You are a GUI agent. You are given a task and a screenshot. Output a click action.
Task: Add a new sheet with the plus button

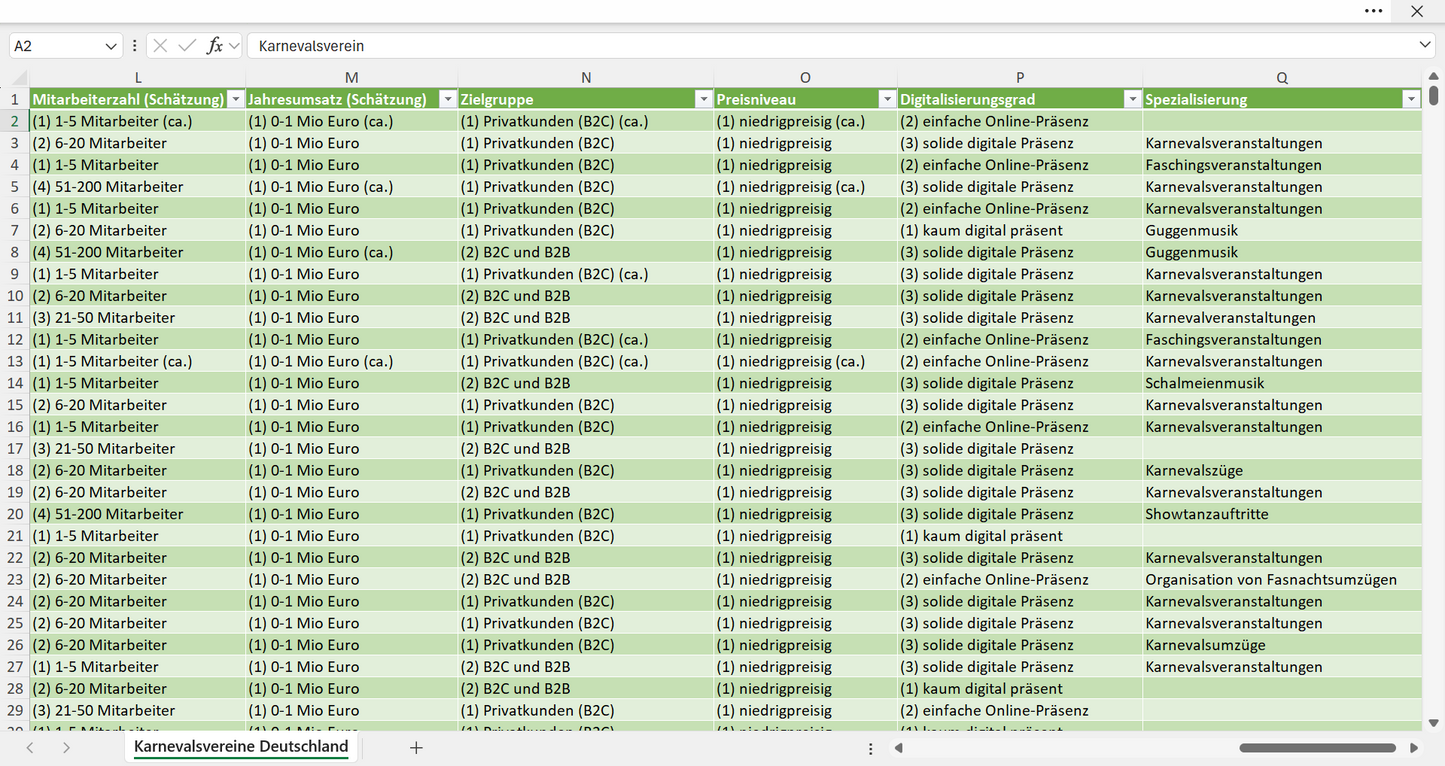[416, 748]
